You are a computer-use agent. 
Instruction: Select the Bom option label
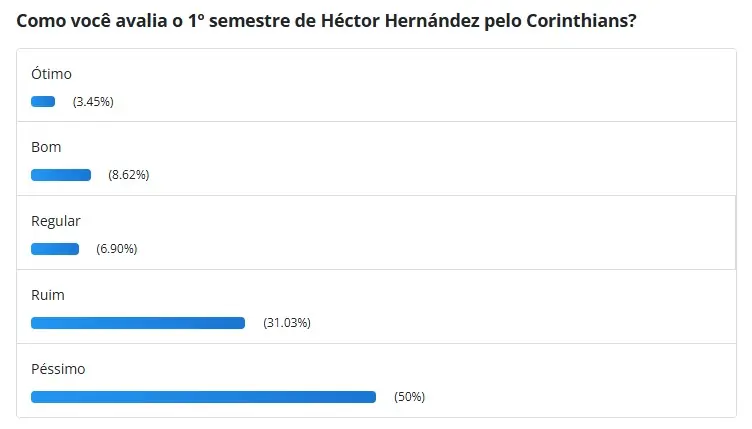pyautogui.click(x=46, y=147)
